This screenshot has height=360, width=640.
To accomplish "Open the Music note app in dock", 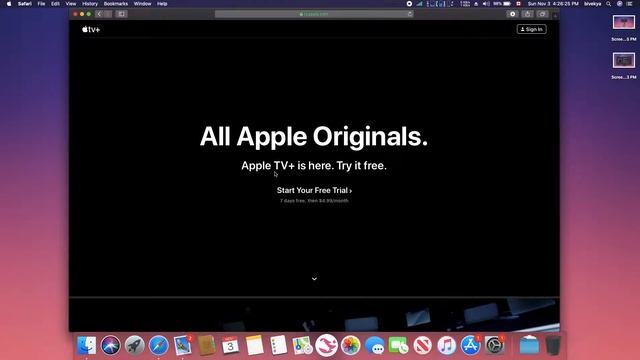I will point(447,345).
